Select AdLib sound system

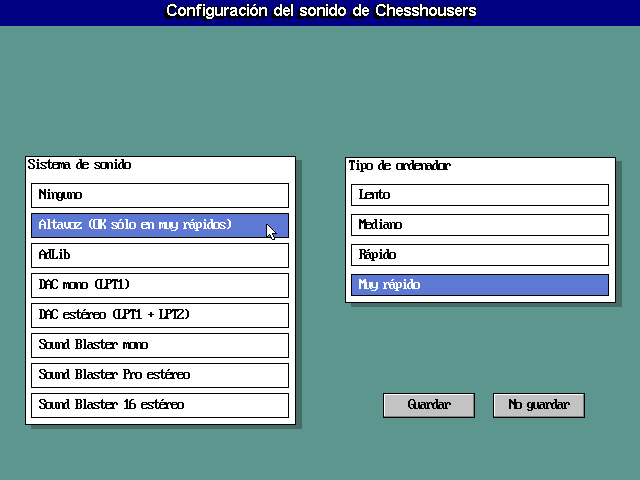click(x=160, y=256)
